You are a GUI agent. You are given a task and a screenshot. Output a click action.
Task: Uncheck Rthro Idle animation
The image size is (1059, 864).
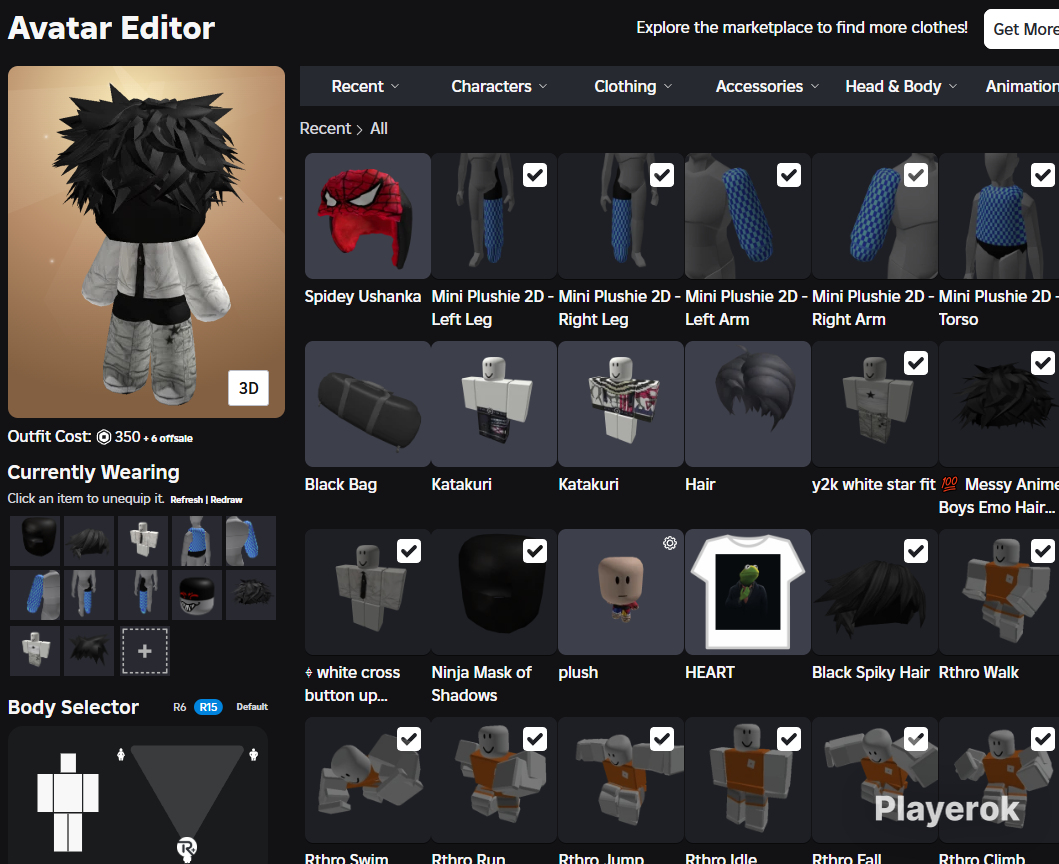click(789, 739)
